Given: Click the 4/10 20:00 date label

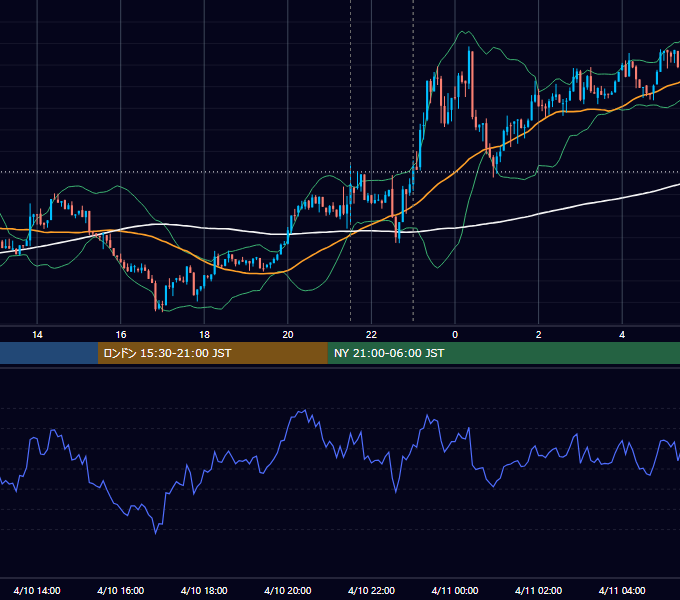Looking at the screenshot, I should pyautogui.click(x=288, y=590).
